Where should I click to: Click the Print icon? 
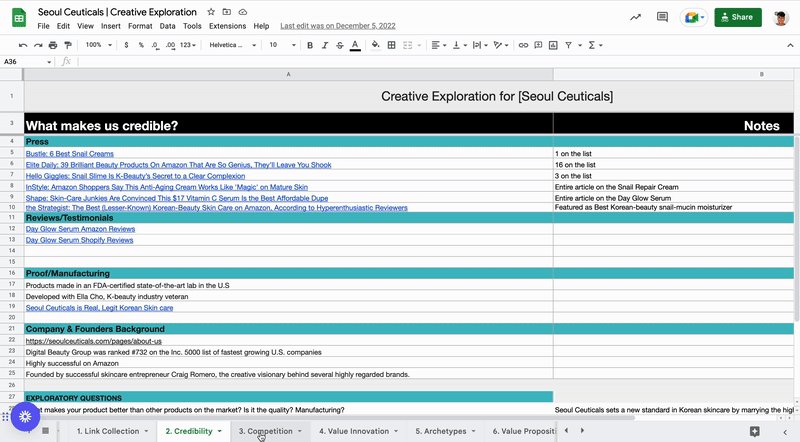point(53,45)
